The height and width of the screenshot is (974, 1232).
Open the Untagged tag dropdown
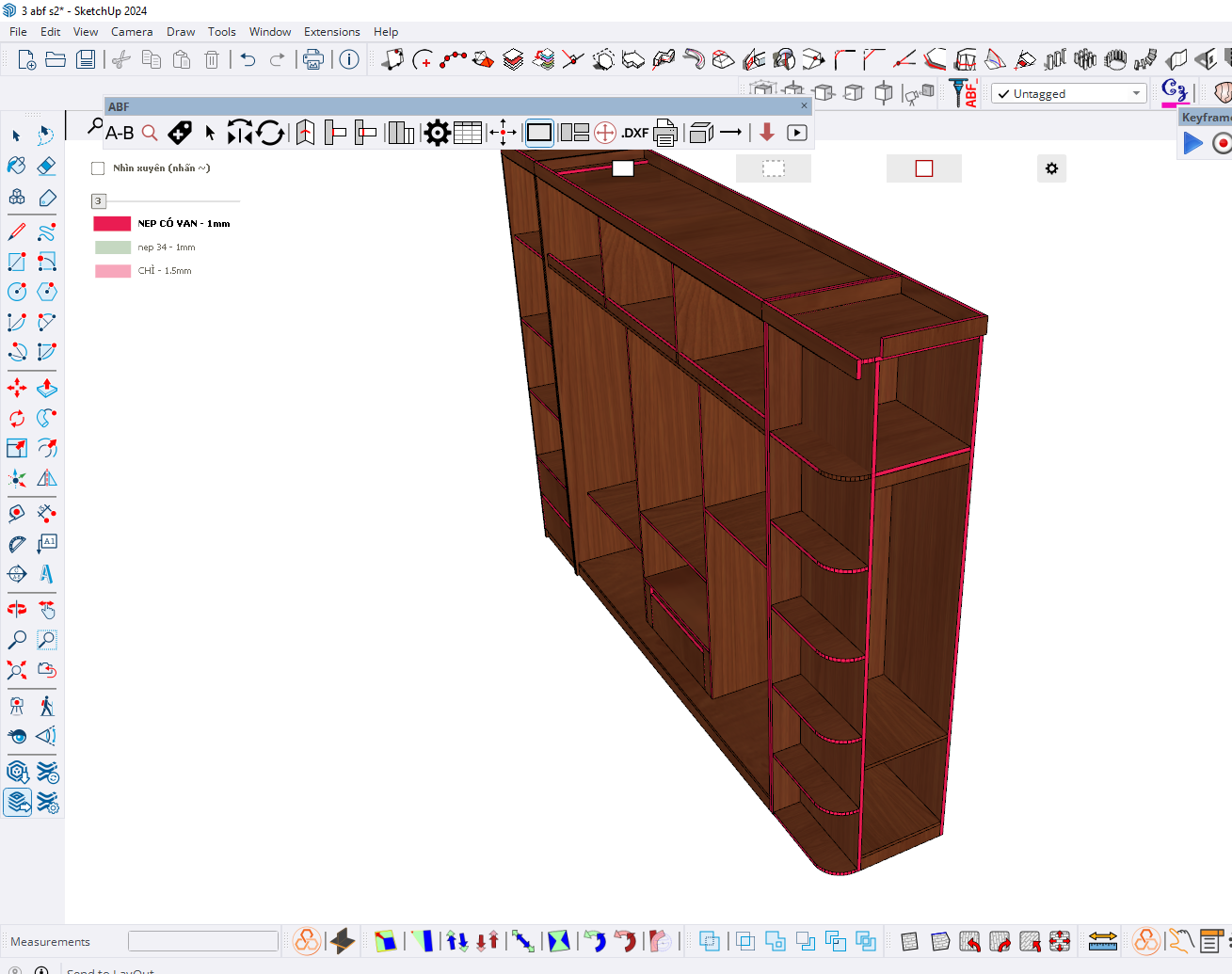coord(1136,93)
